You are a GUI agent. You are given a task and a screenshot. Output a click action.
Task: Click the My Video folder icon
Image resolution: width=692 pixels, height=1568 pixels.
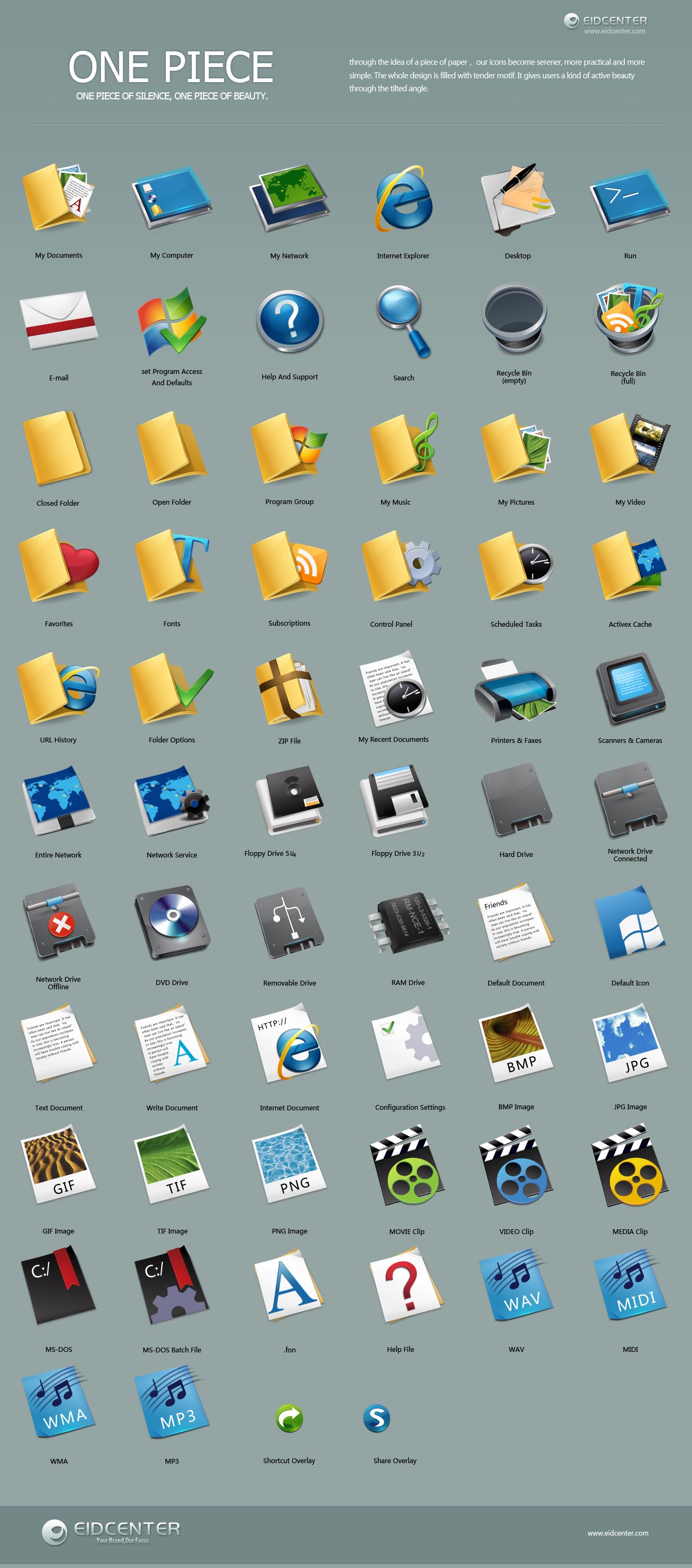(630, 448)
